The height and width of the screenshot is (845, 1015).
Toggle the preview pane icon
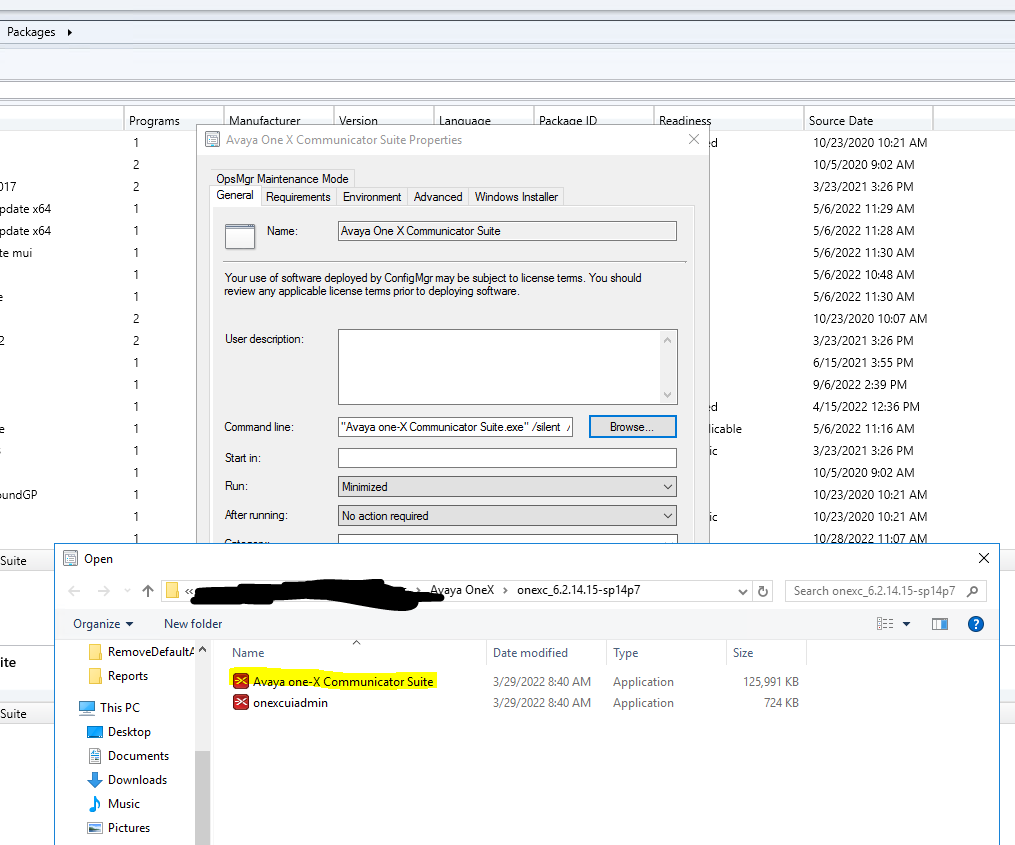[x=940, y=624]
